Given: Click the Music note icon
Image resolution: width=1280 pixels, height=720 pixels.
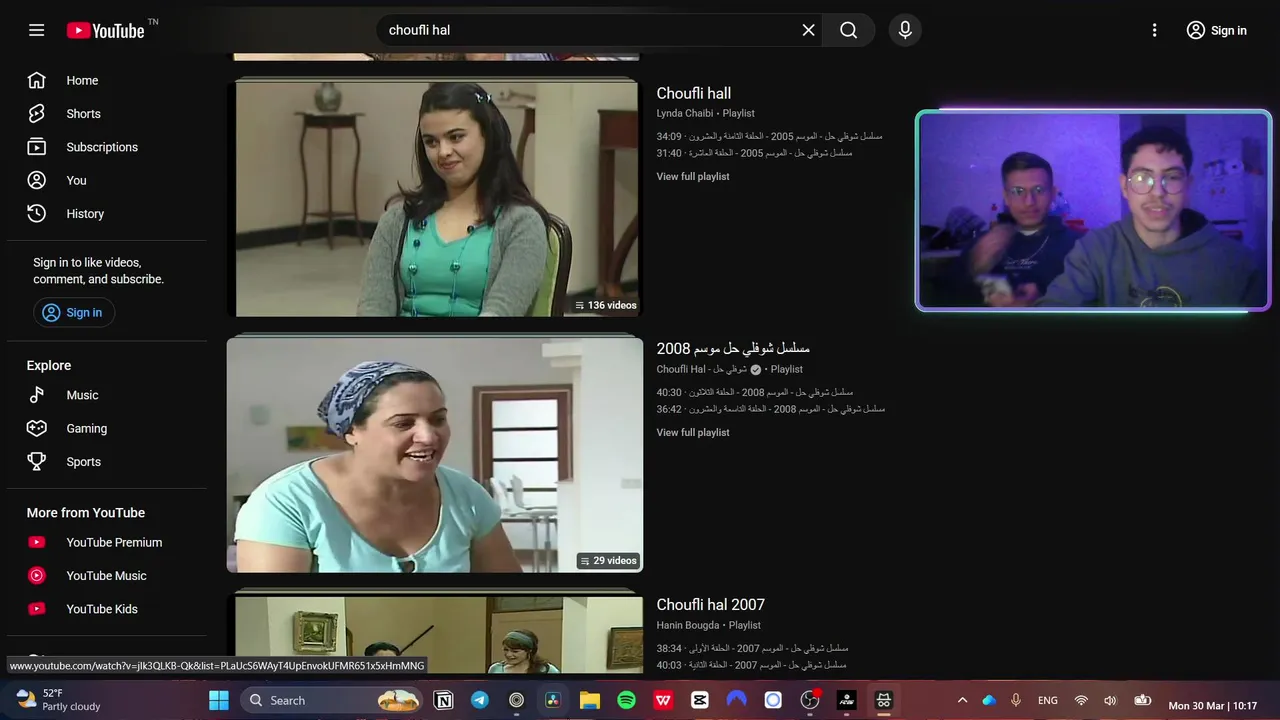Looking at the screenshot, I should (x=37, y=395).
